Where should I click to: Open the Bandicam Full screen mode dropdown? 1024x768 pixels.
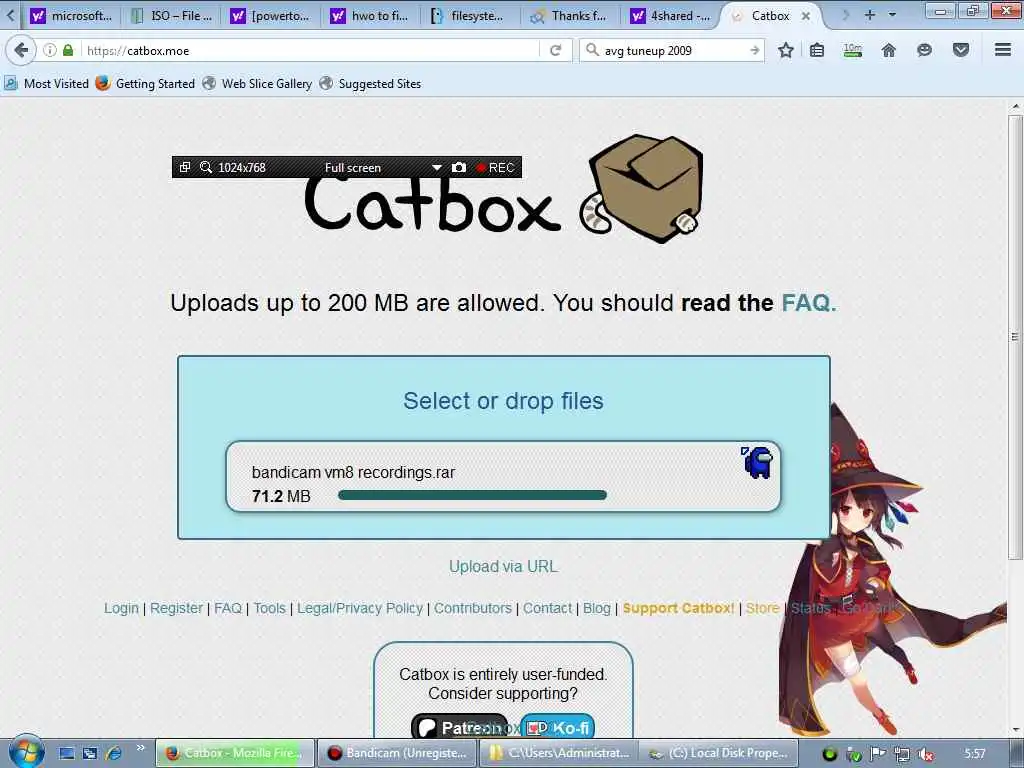click(437, 168)
